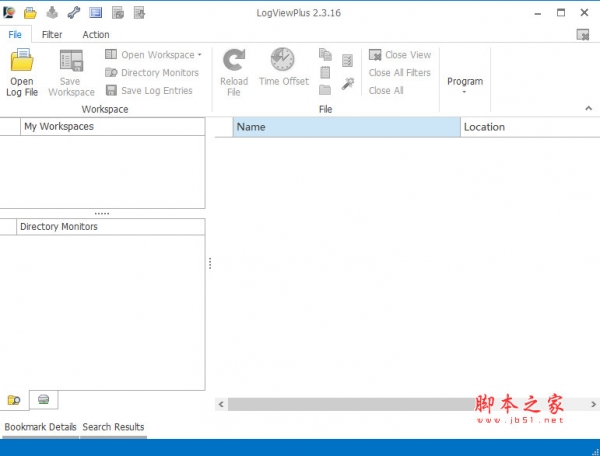Open the Open Workspace dropdown
This screenshot has width=600, height=456.
point(153,55)
